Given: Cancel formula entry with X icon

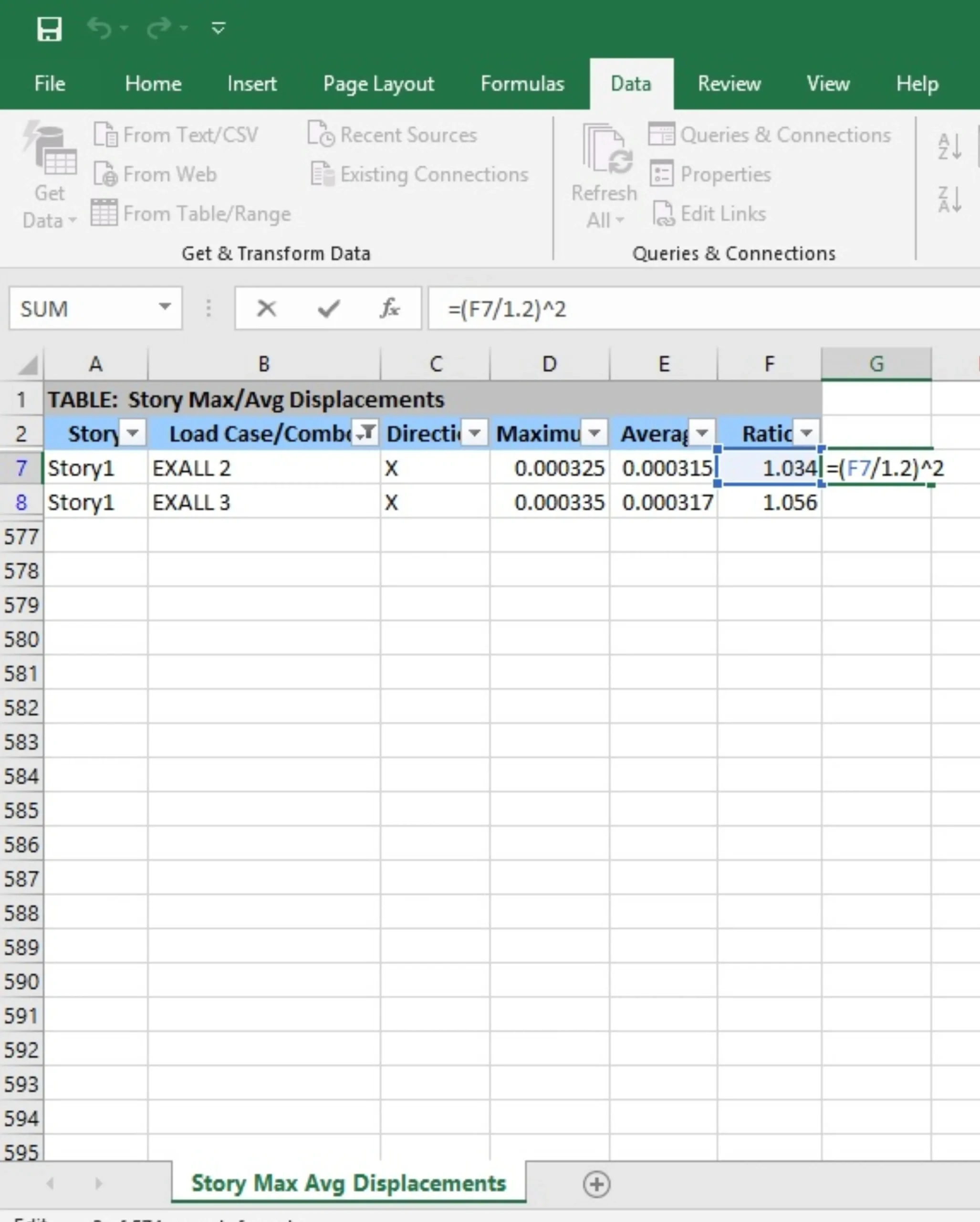Looking at the screenshot, I should (x=266, y=309).
